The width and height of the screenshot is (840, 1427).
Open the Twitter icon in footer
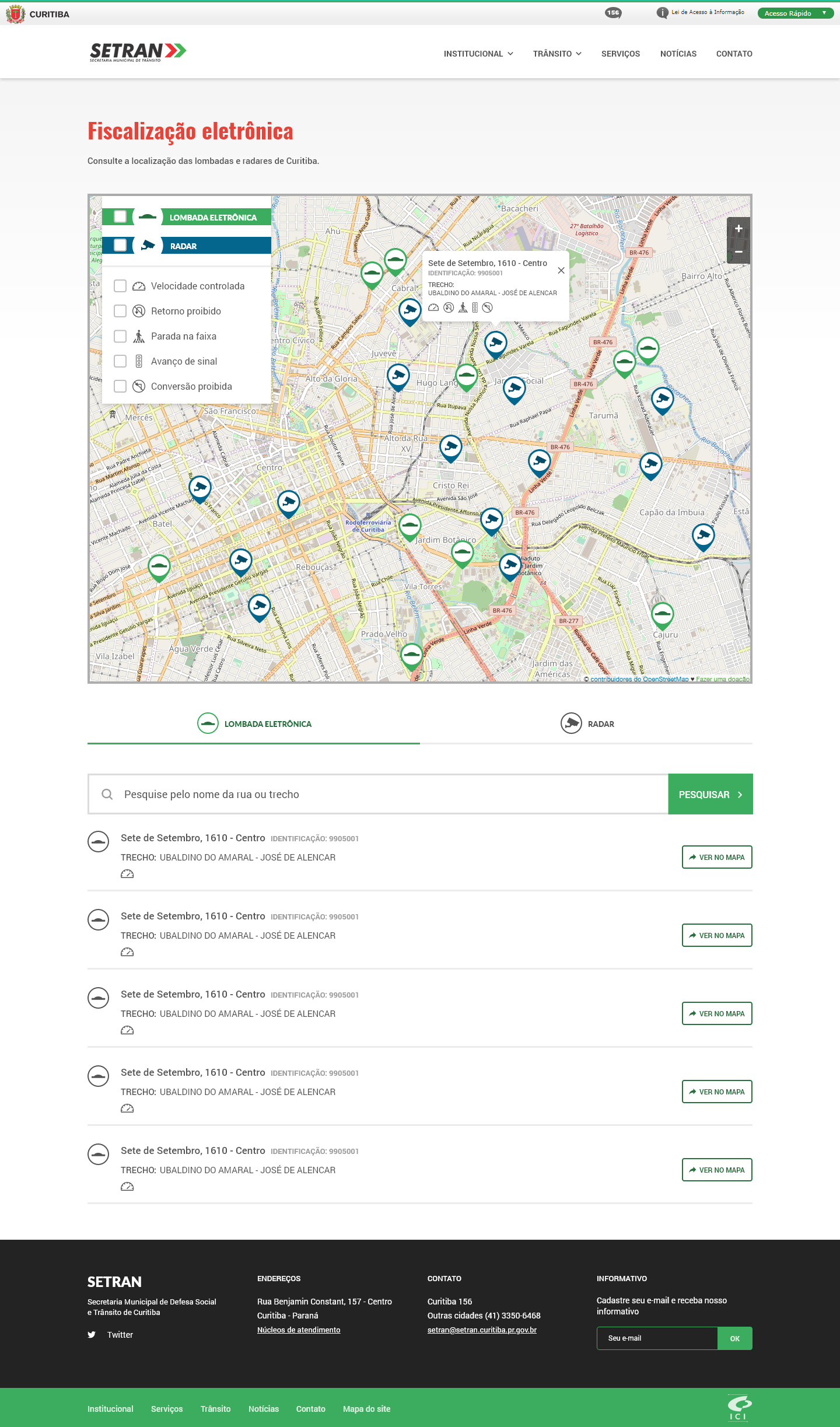point(92,1334)
